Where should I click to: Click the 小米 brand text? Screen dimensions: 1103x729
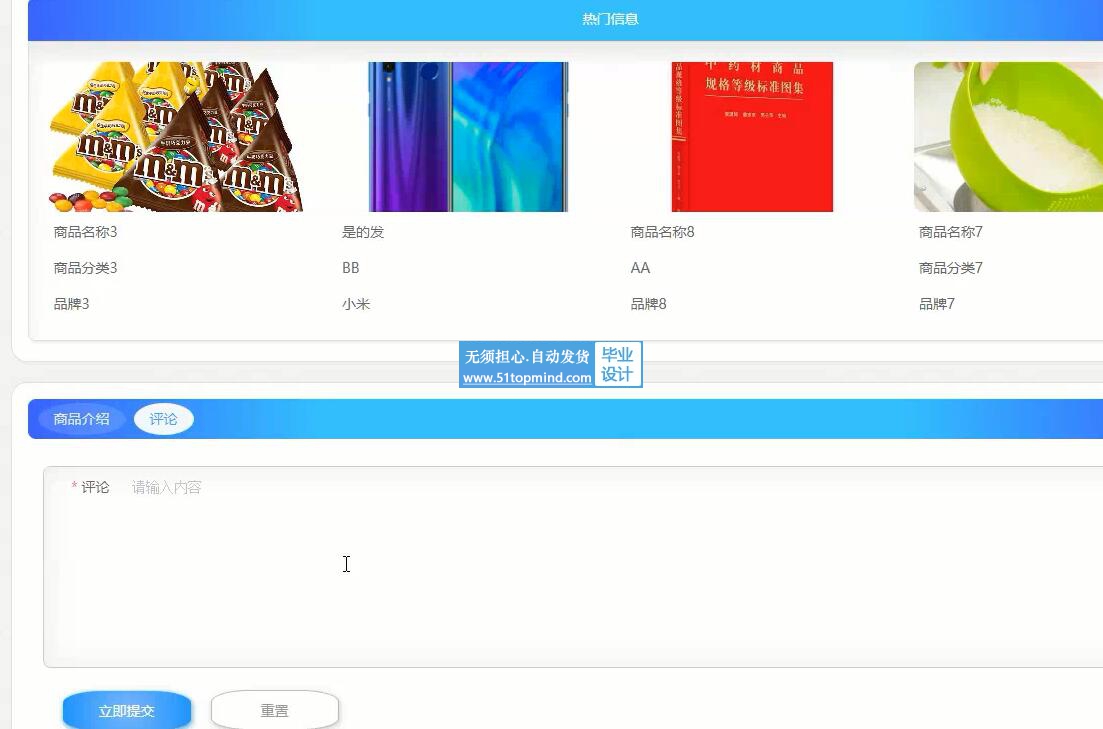pyautogui.click(x=356, y=304)
